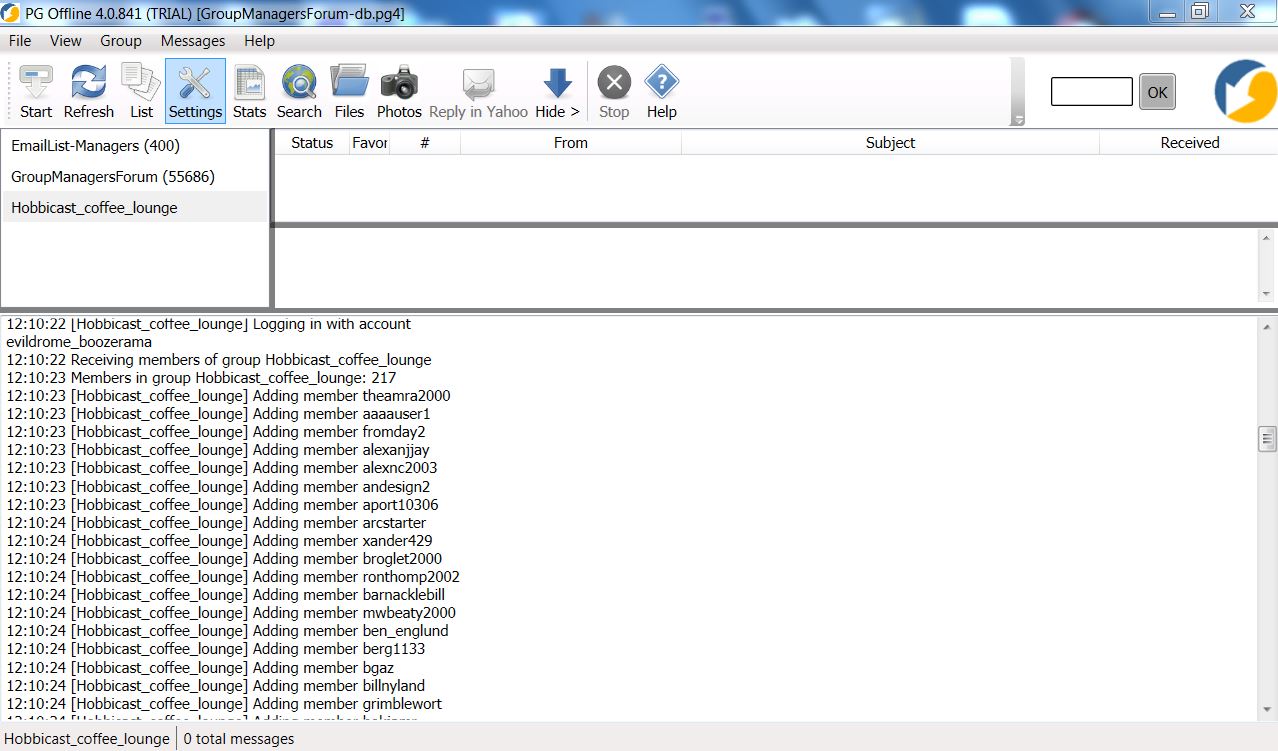Image resolution: width=1278 pixels, height=751 pixels.
Task: Click log line 'Adding member alexanjjay'
Action: [x=218, y=450]
